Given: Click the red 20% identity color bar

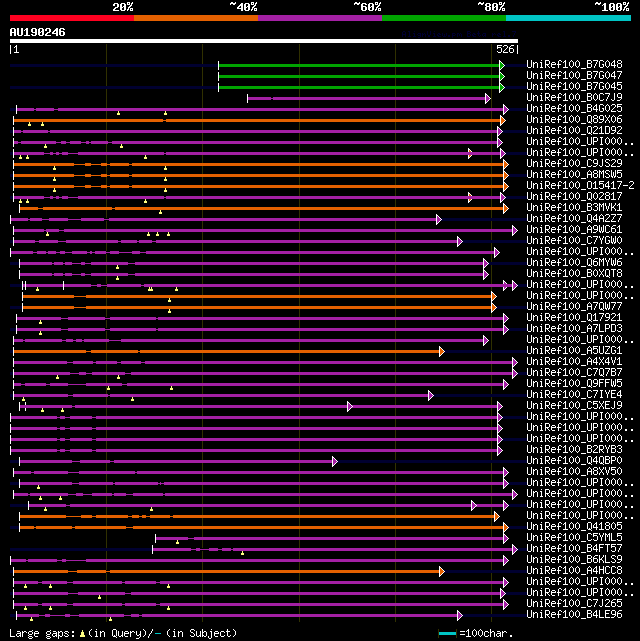Looking at the screenshot, I should coord(72,18).
